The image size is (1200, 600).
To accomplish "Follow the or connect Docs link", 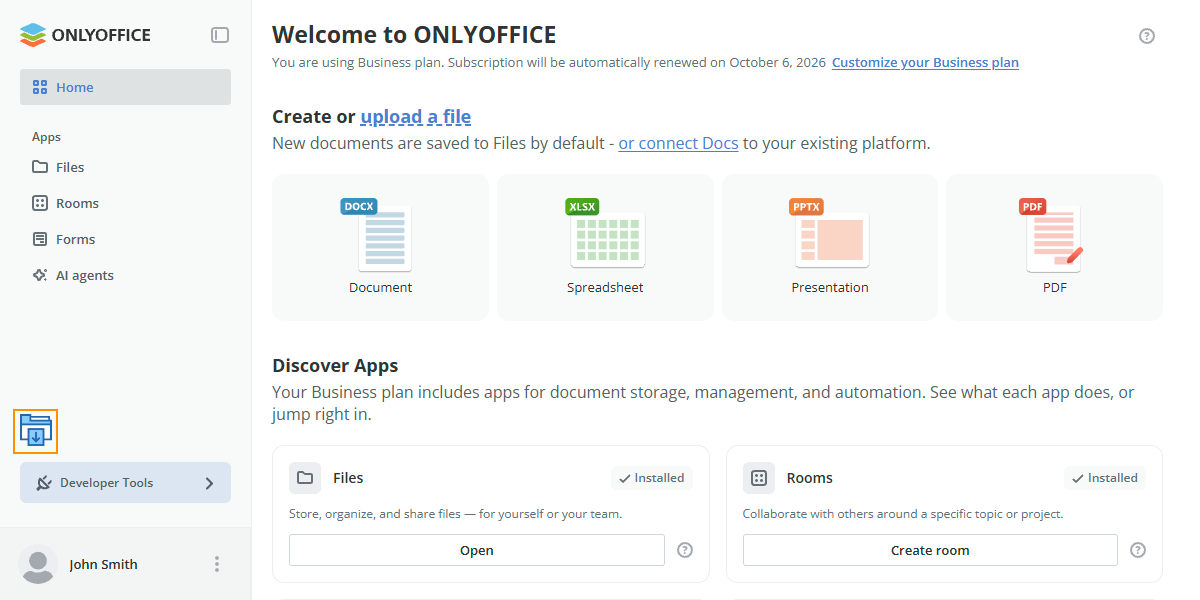I will (678, 143).
